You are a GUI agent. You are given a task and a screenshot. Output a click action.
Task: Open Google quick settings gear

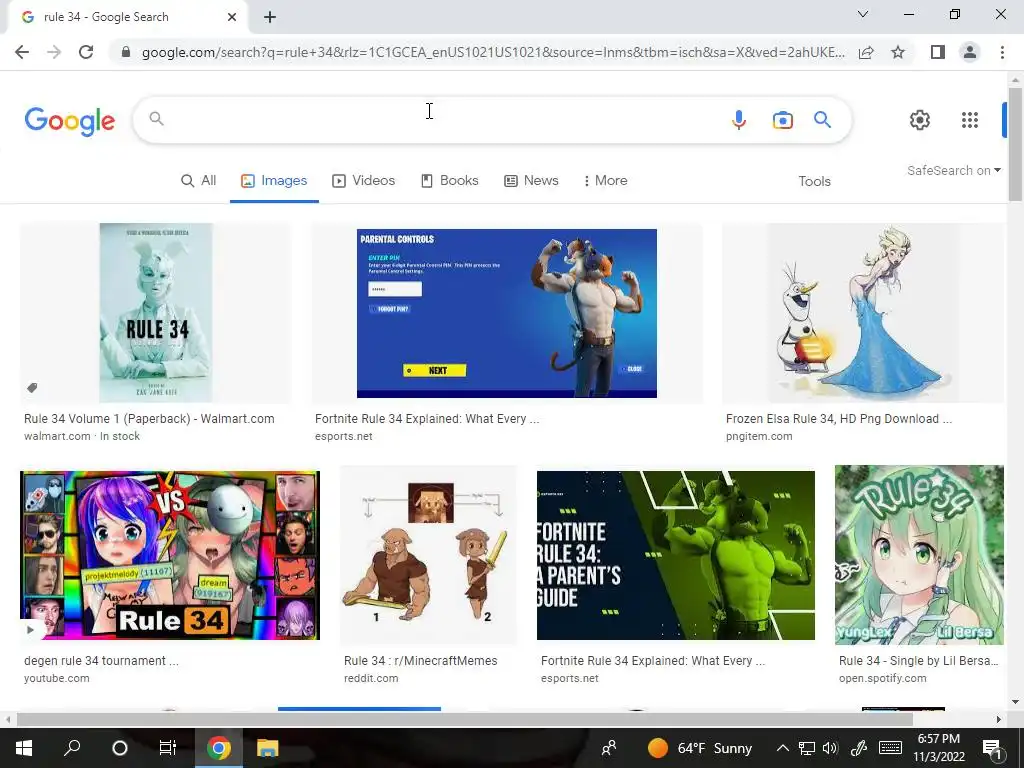pyautogui.click(x=920, y=120)
